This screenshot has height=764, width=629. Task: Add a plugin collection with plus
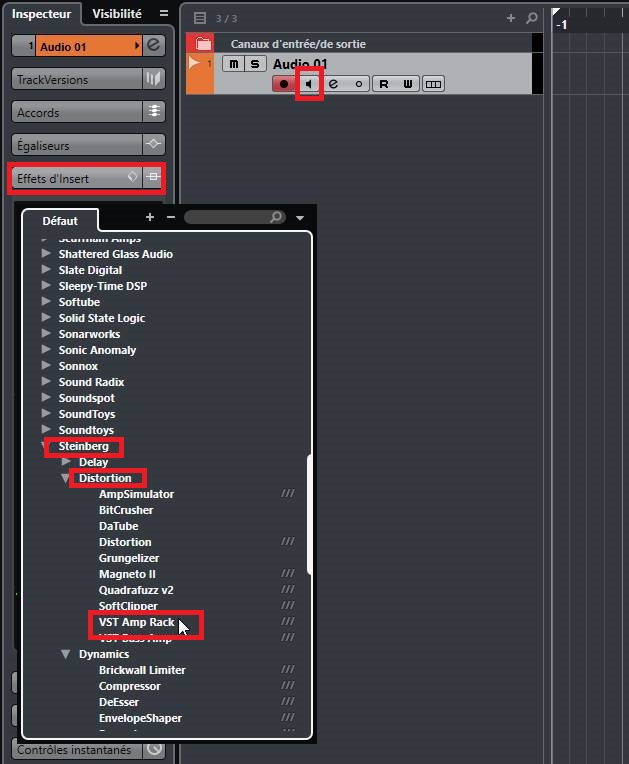[150, 217]
